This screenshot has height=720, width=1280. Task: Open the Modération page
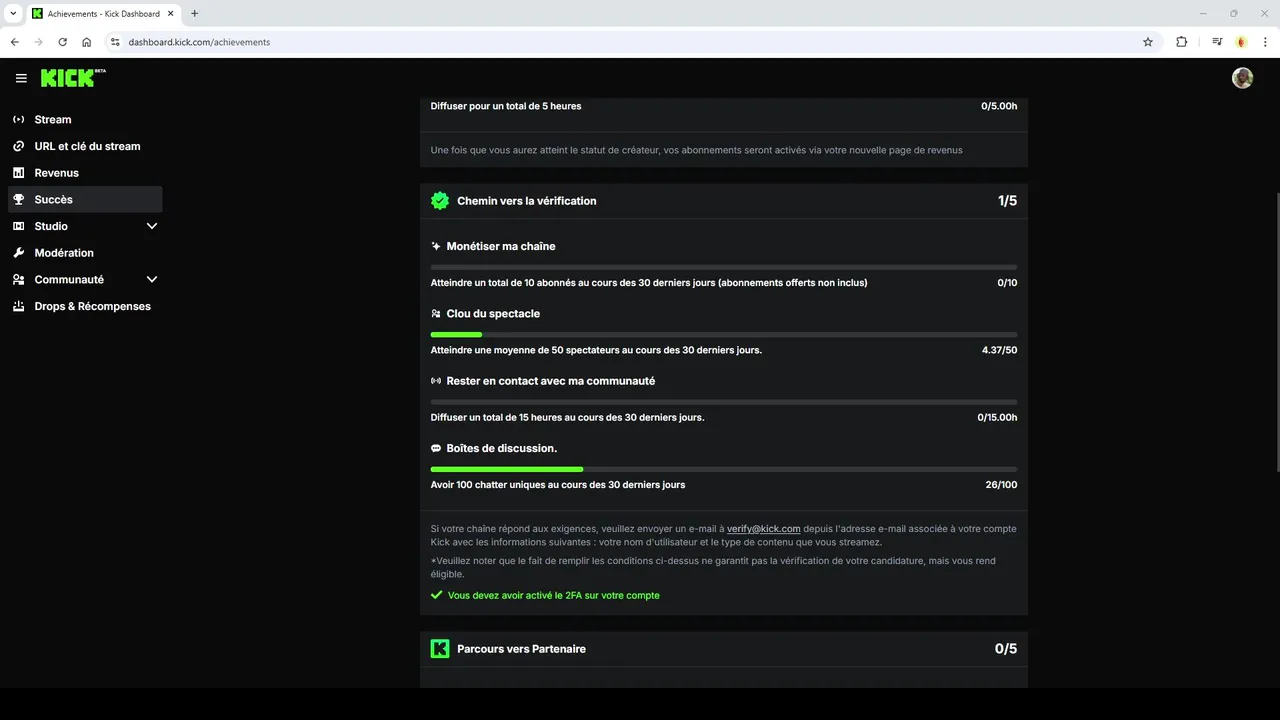coord(85,253)
